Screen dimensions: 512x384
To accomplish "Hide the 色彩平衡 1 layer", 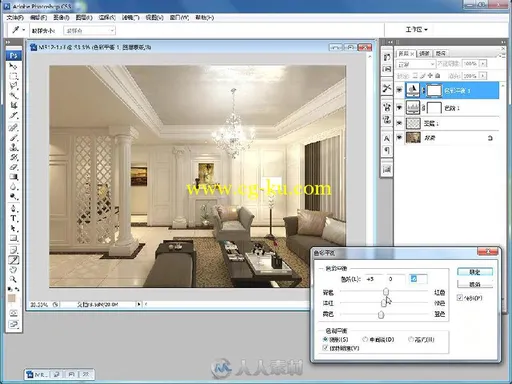I will (399, 90).
